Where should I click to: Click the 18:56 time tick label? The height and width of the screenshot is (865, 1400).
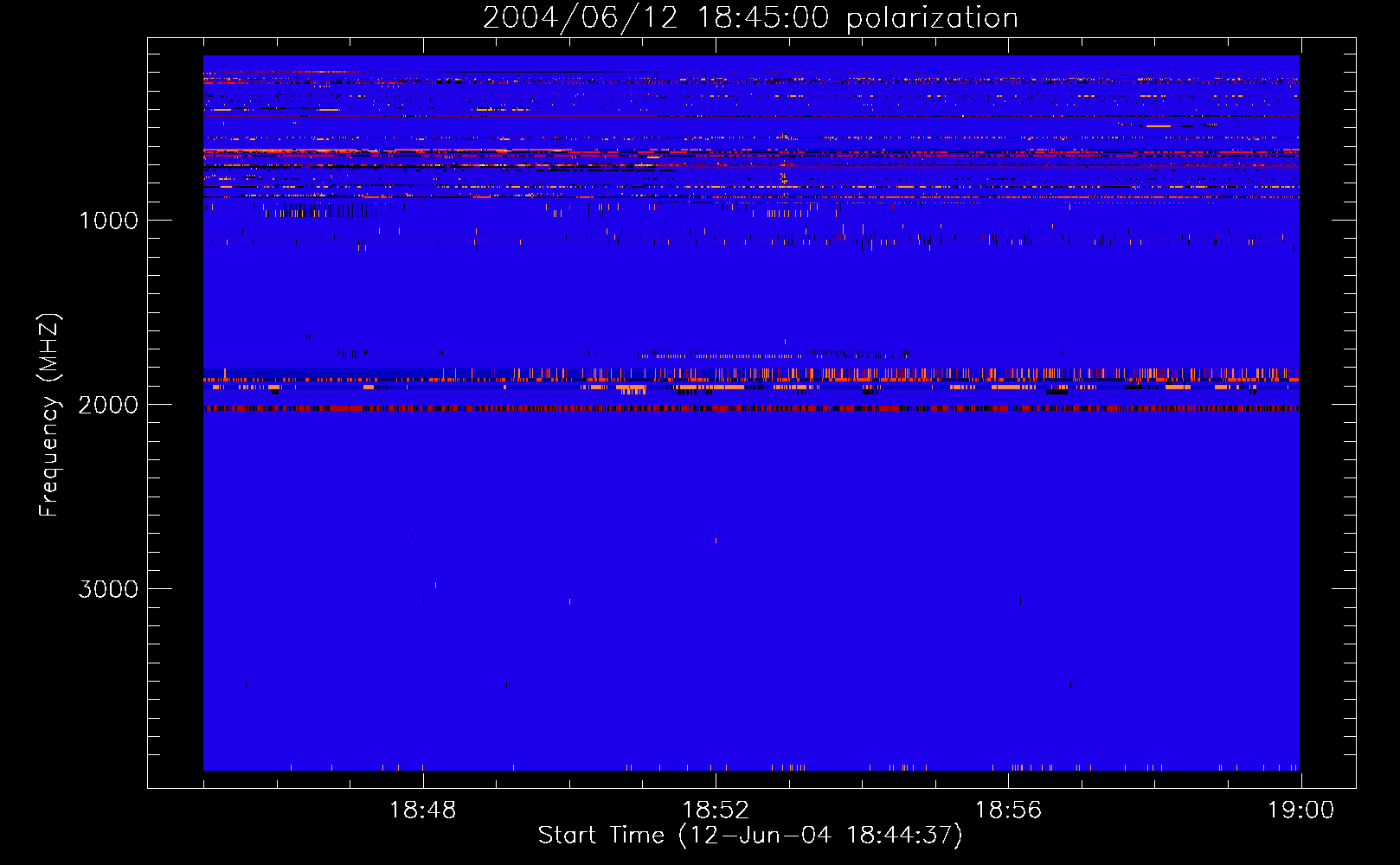tap(1008, 811)
